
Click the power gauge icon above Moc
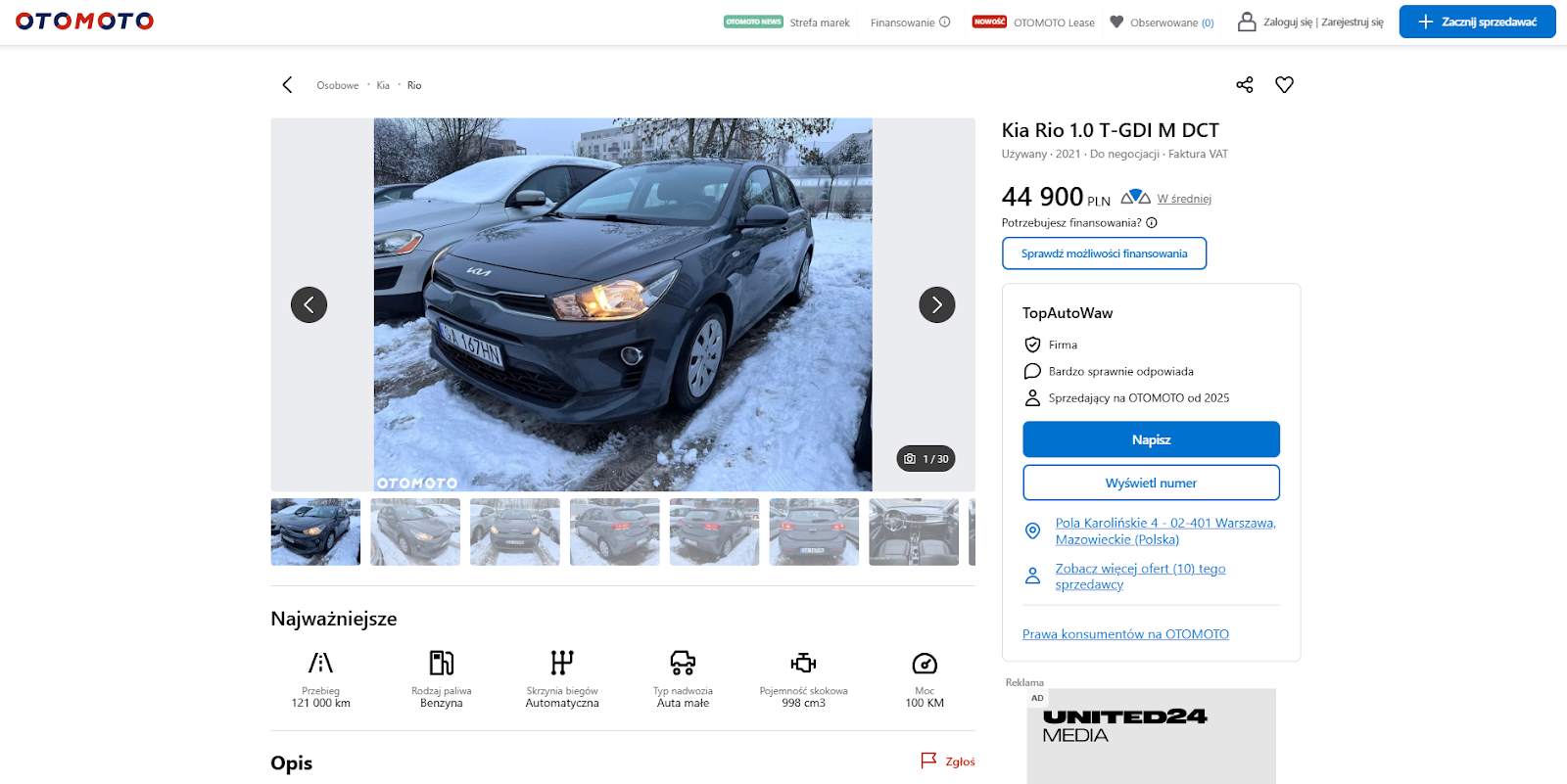(925, 663)
